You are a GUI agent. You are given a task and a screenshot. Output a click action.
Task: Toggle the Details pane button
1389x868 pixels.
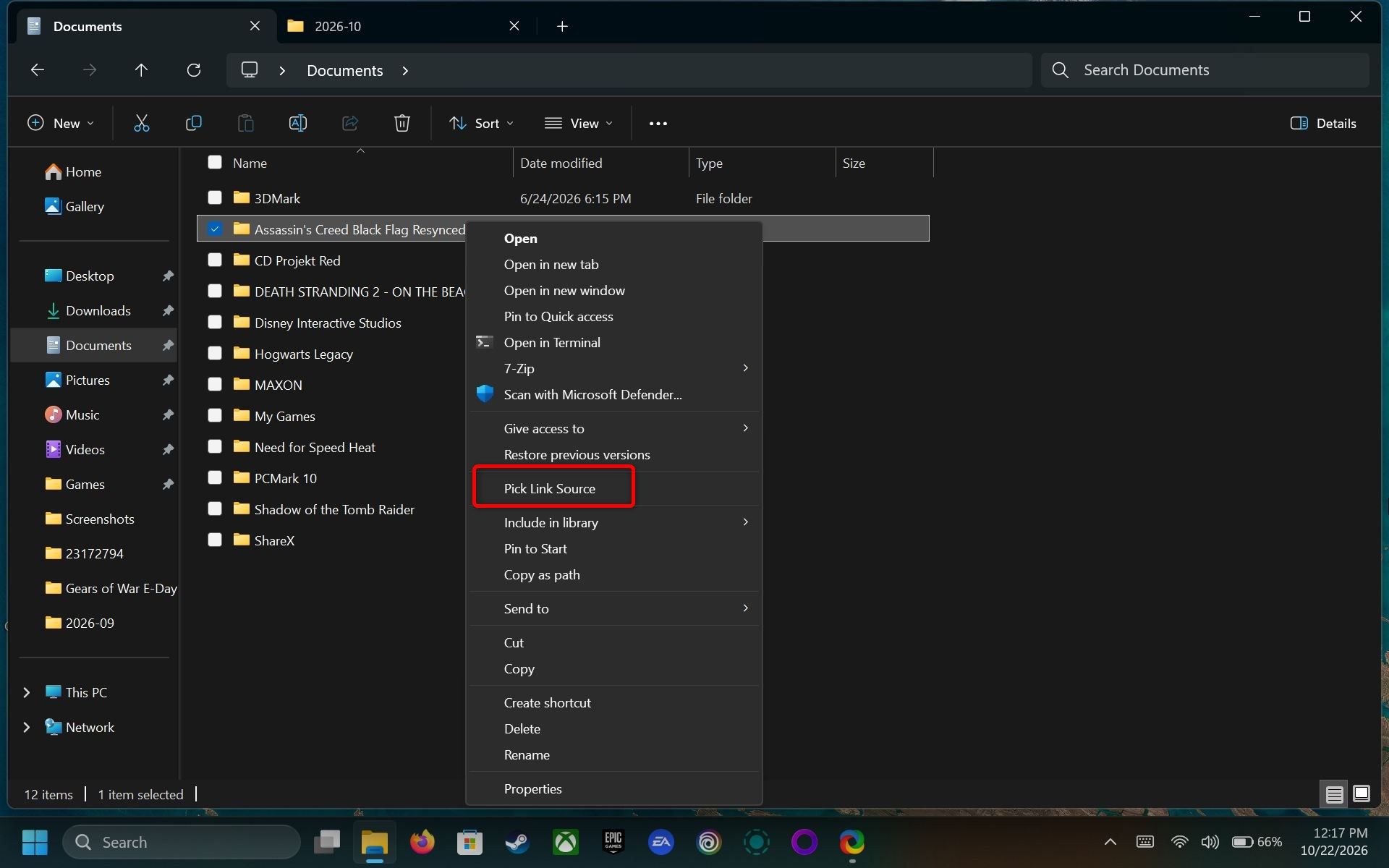[1323, 124]
